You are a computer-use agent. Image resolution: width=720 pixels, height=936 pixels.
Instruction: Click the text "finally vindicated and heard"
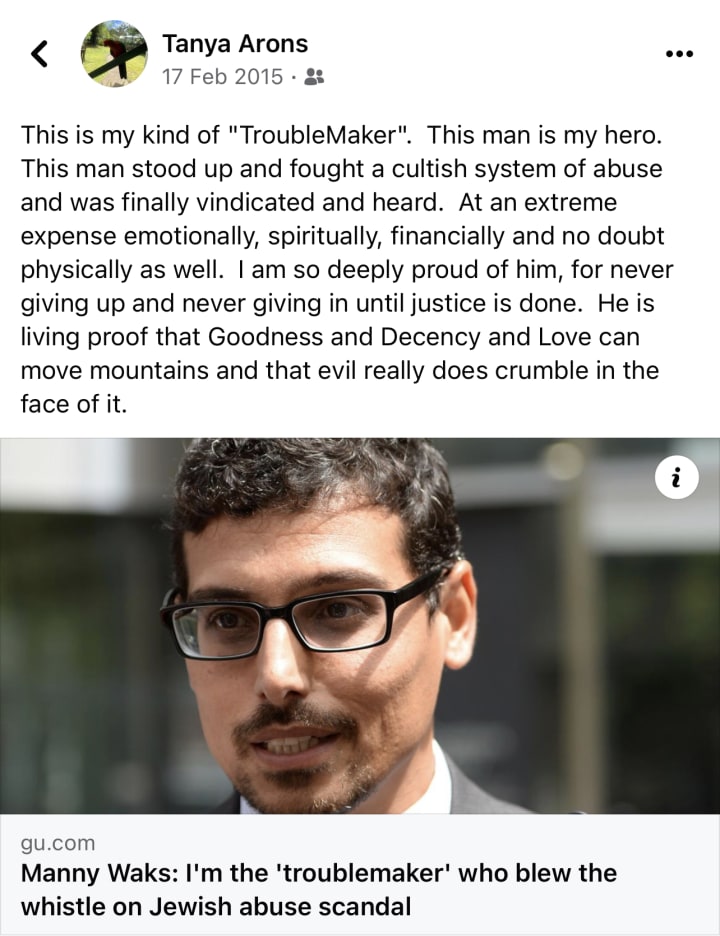coord(279,202)
